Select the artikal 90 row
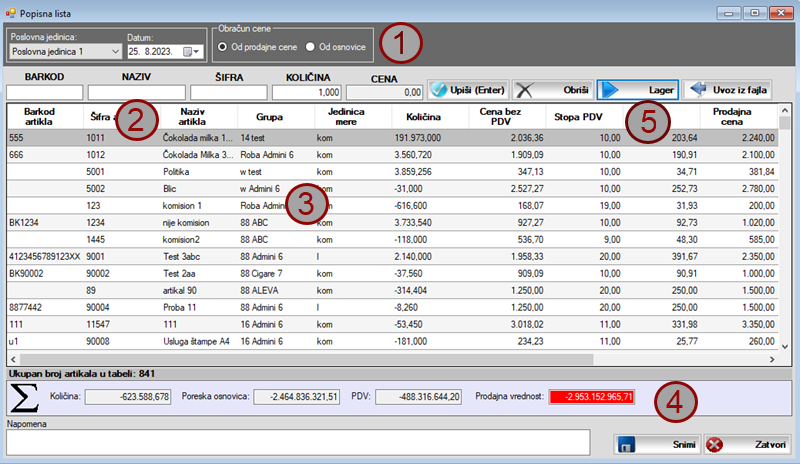 393,290
